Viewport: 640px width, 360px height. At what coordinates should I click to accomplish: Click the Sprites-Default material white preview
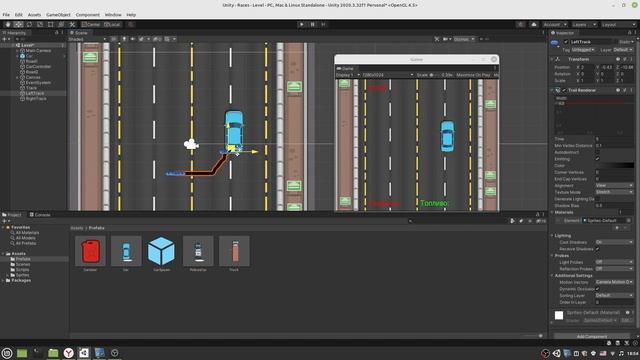(x=559, y=315)
